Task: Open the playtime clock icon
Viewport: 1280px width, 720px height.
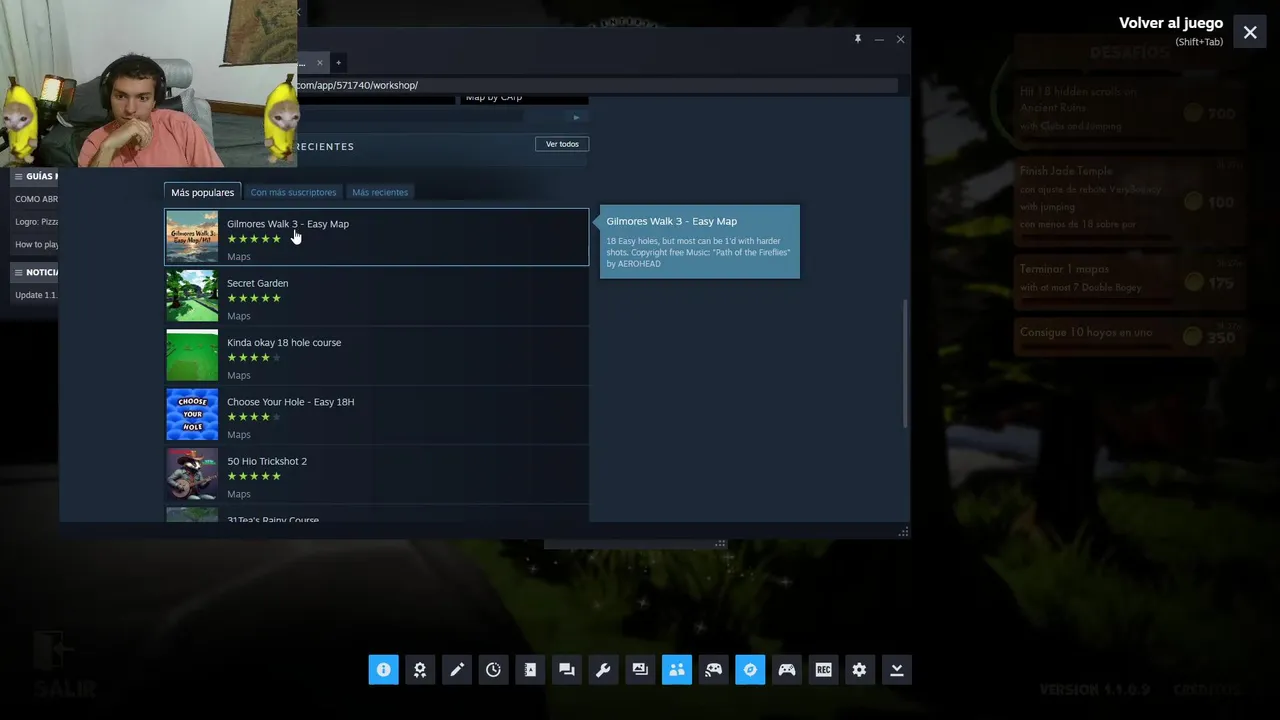Action: coord(493,670)
